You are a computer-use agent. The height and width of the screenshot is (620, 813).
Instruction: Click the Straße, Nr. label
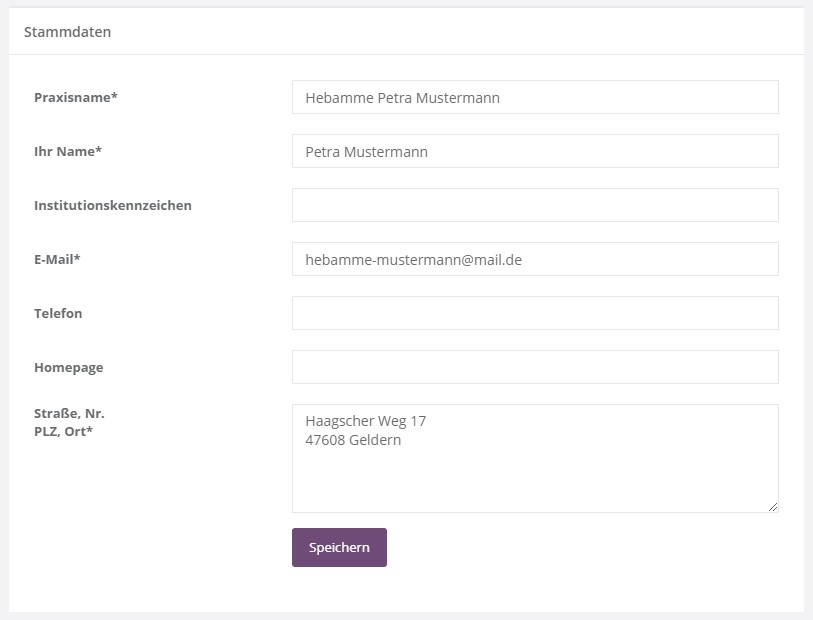point(69,413)
